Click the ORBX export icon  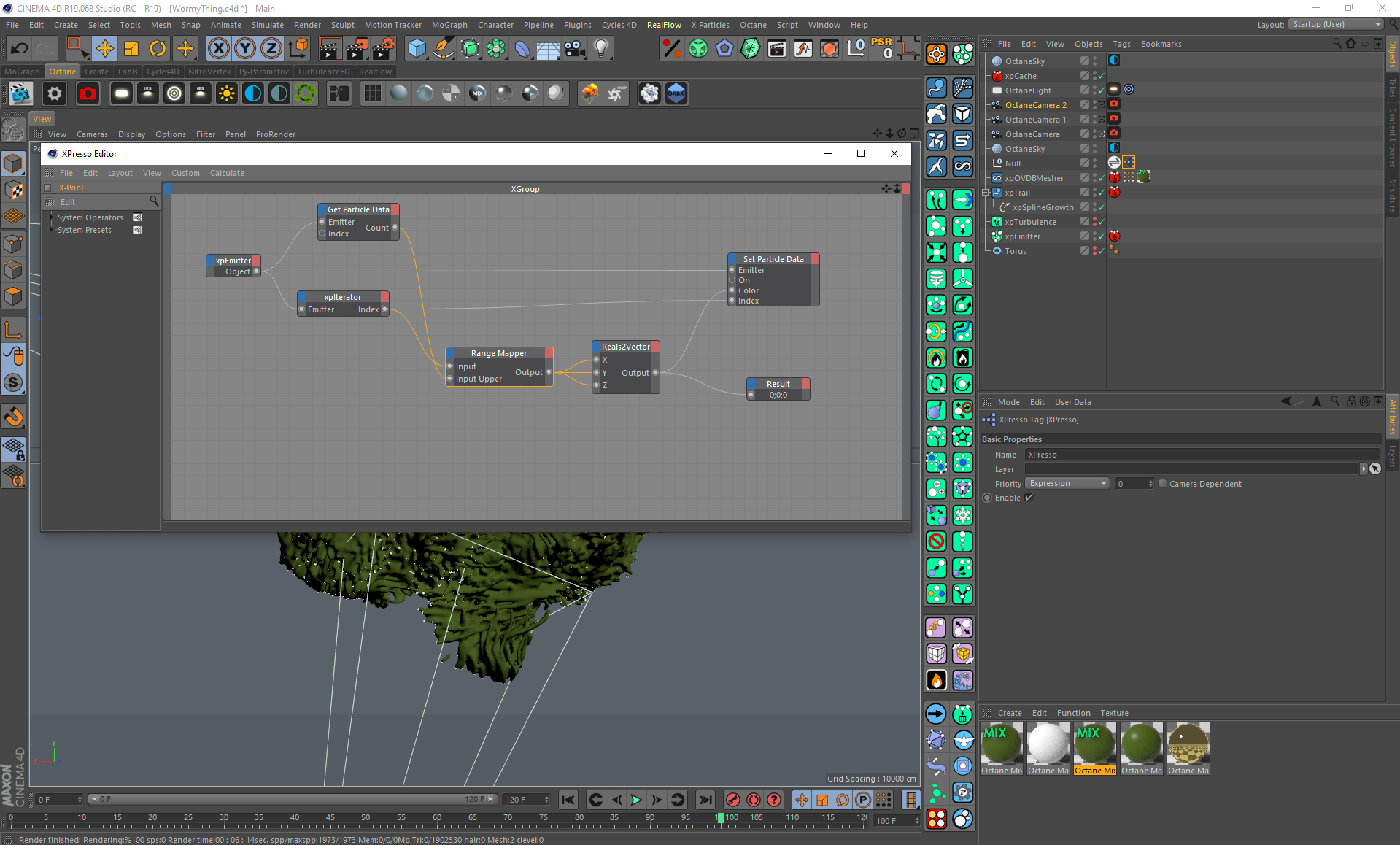coord(676,93)
